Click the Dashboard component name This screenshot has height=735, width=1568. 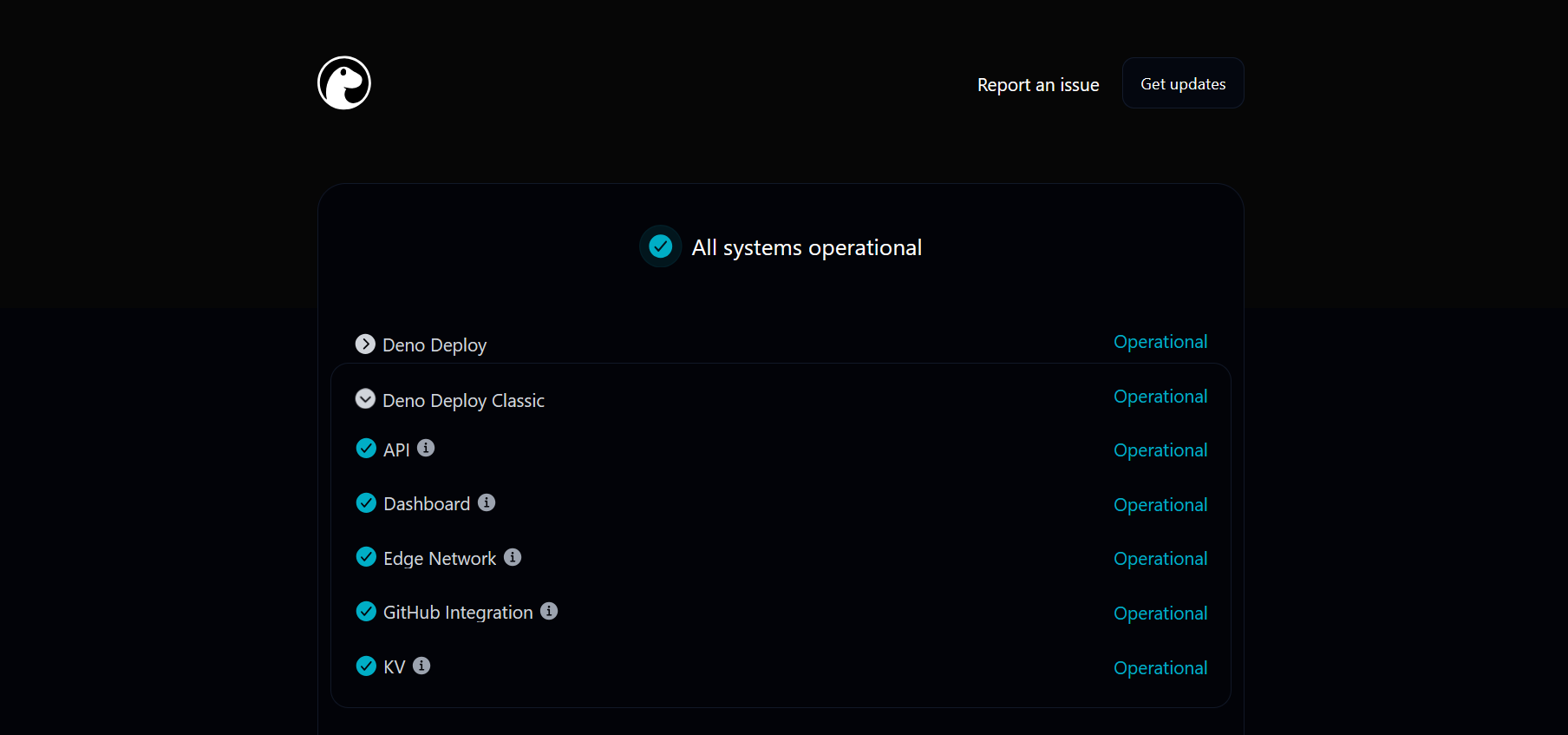point(427,504)
